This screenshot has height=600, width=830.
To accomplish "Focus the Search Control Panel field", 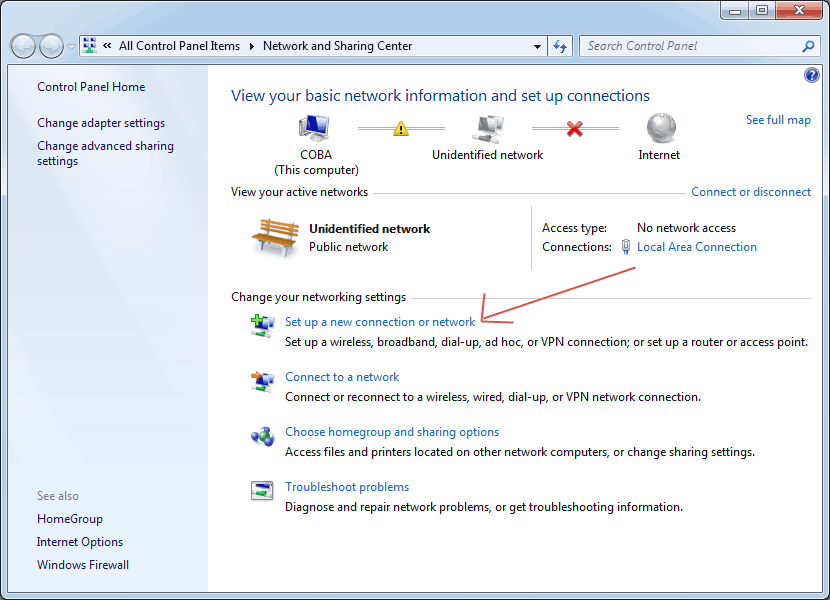I will 699,46.
